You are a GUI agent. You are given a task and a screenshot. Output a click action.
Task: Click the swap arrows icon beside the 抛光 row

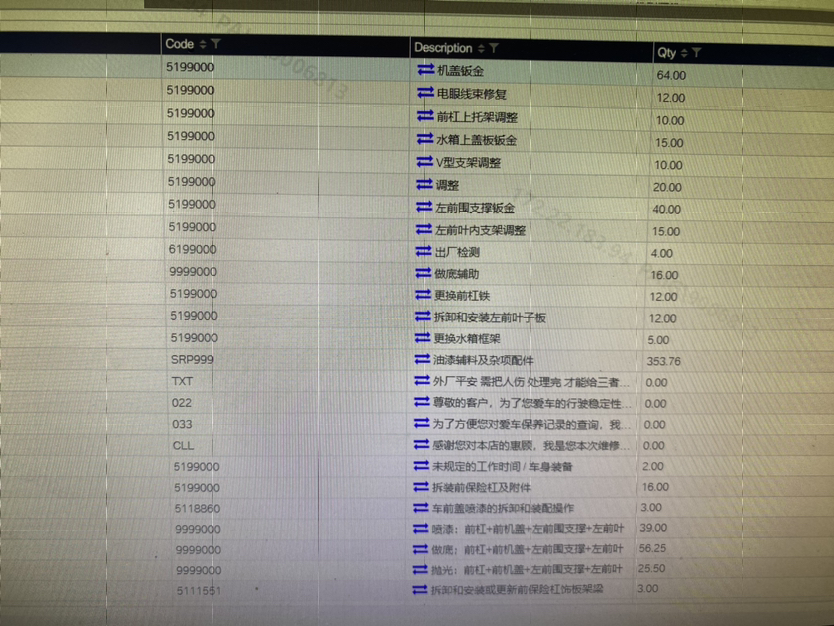click(420, 569)
